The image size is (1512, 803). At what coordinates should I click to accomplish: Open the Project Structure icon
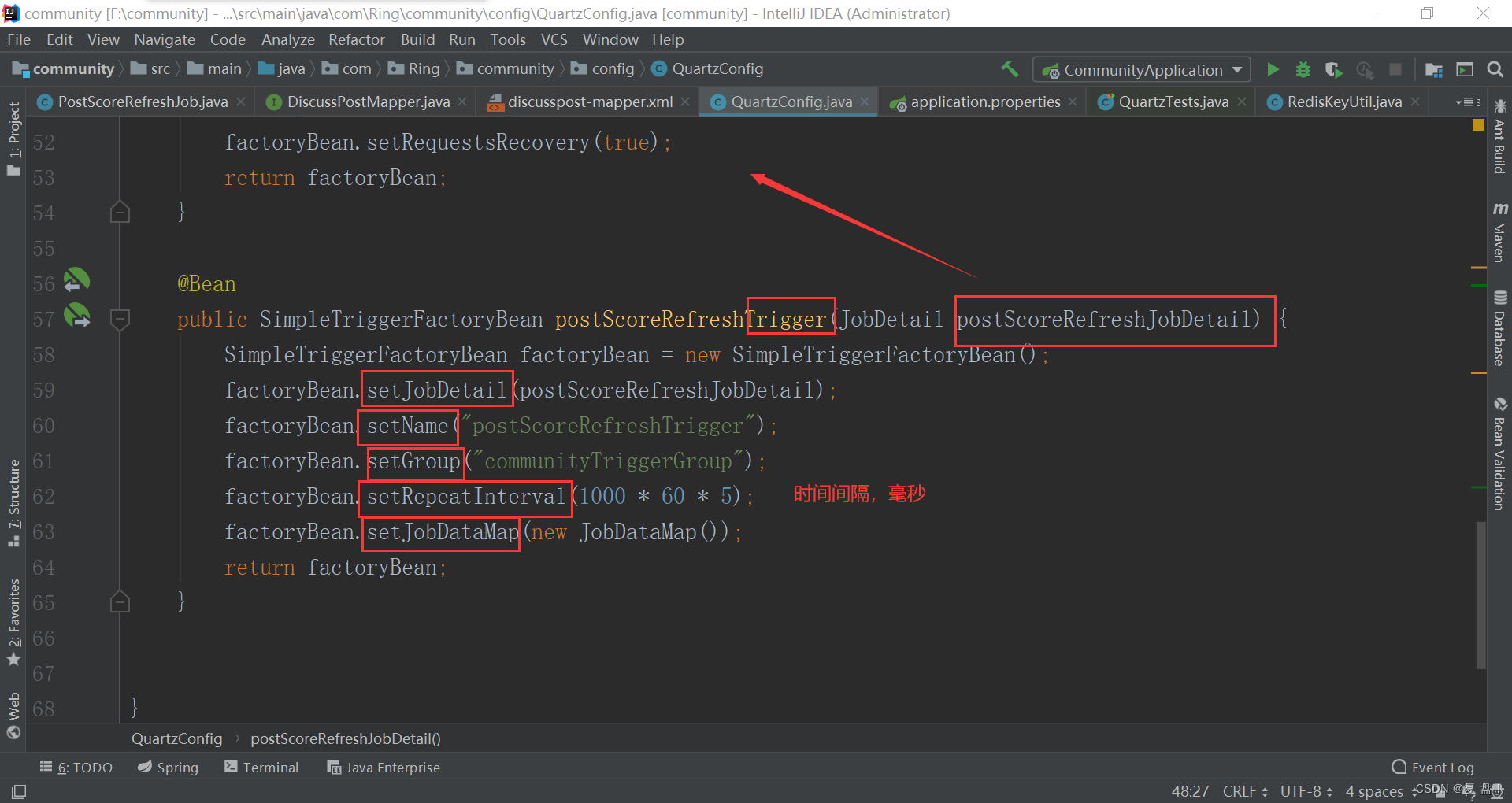(x=1434, y=69)
